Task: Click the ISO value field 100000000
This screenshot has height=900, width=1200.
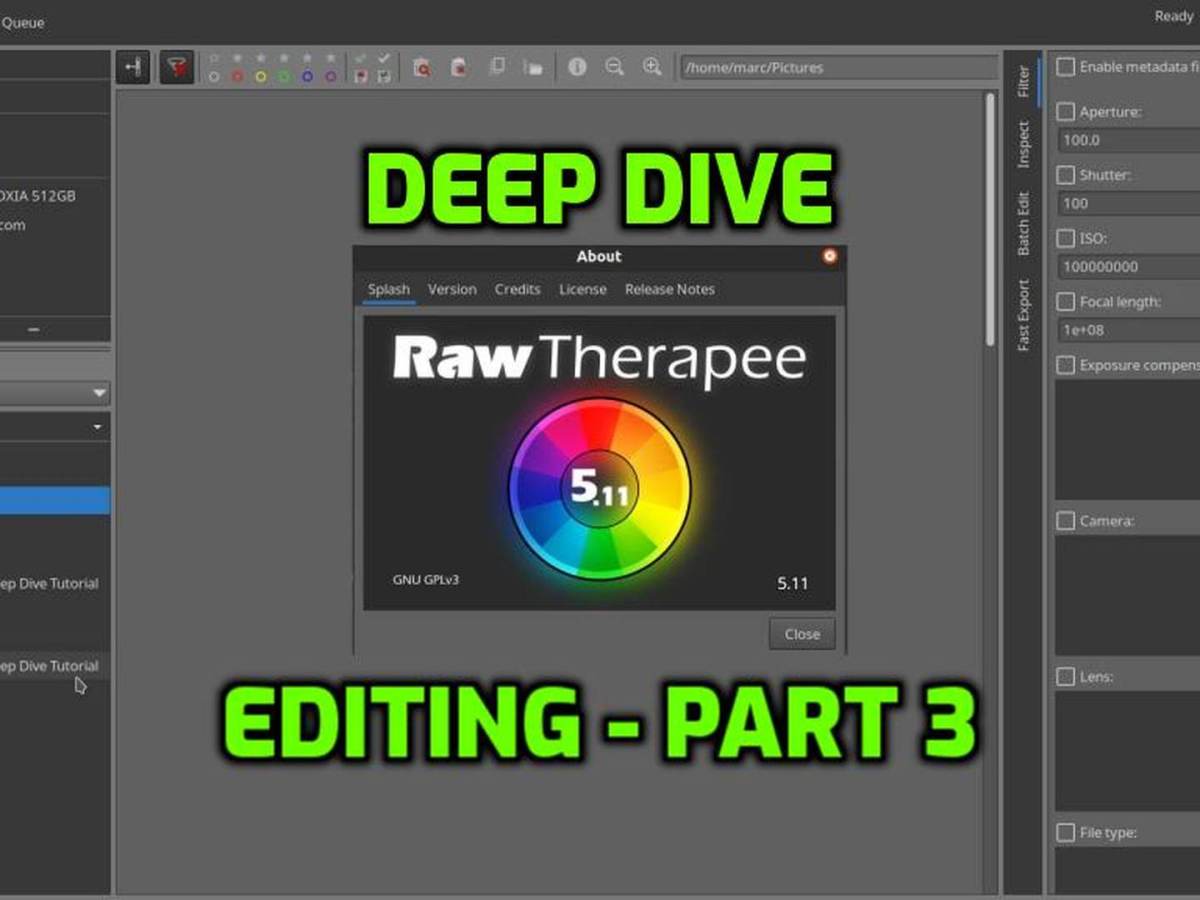Action: click(x=1128, y=267)
